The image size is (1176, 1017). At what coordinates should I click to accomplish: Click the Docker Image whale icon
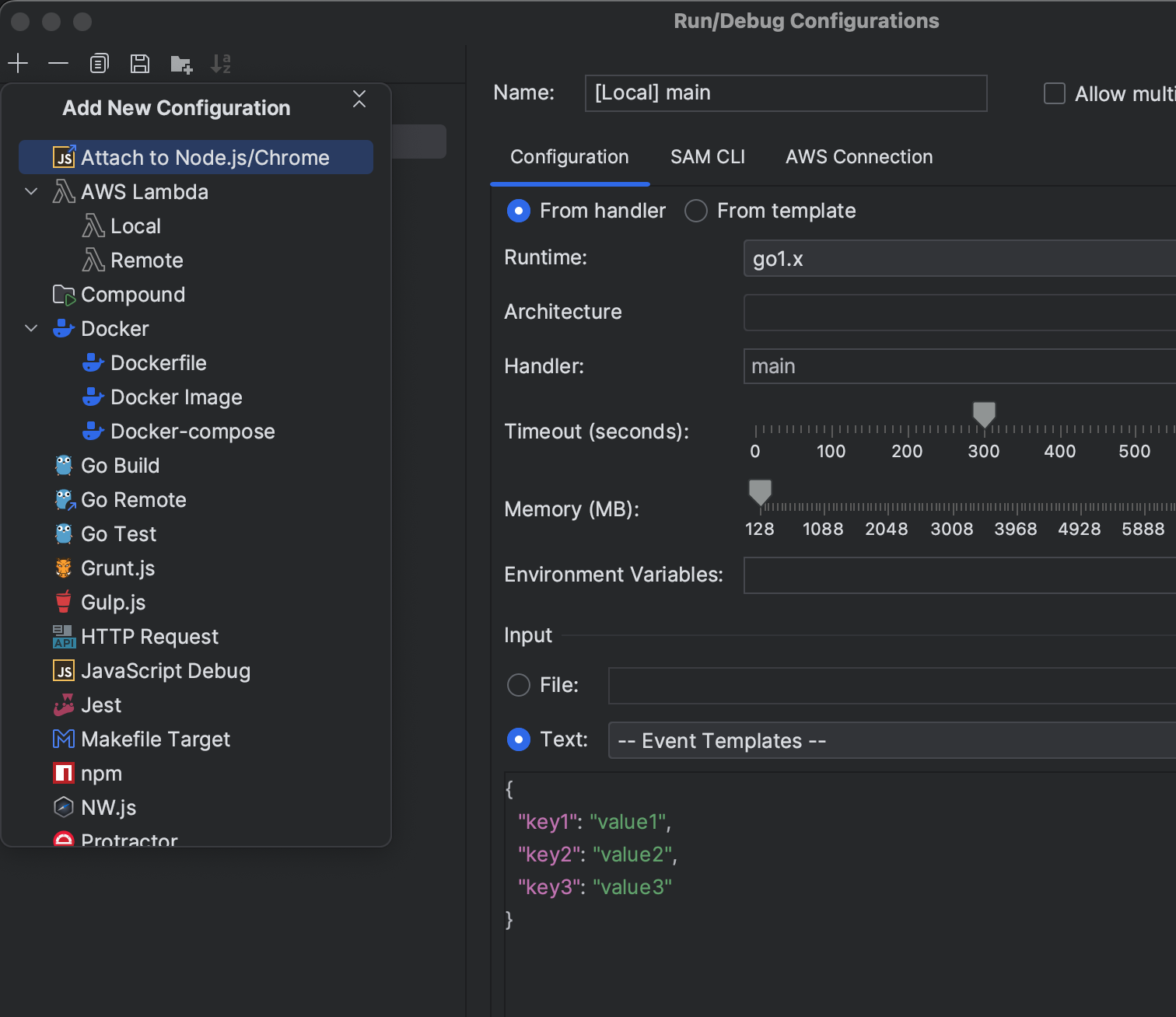(93, 397)
